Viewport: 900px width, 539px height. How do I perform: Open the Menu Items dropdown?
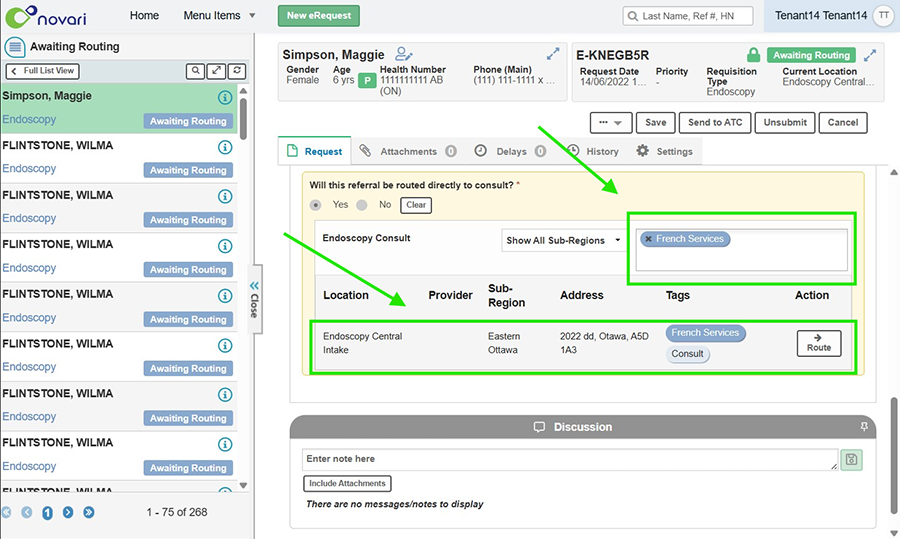click(219, 15)
